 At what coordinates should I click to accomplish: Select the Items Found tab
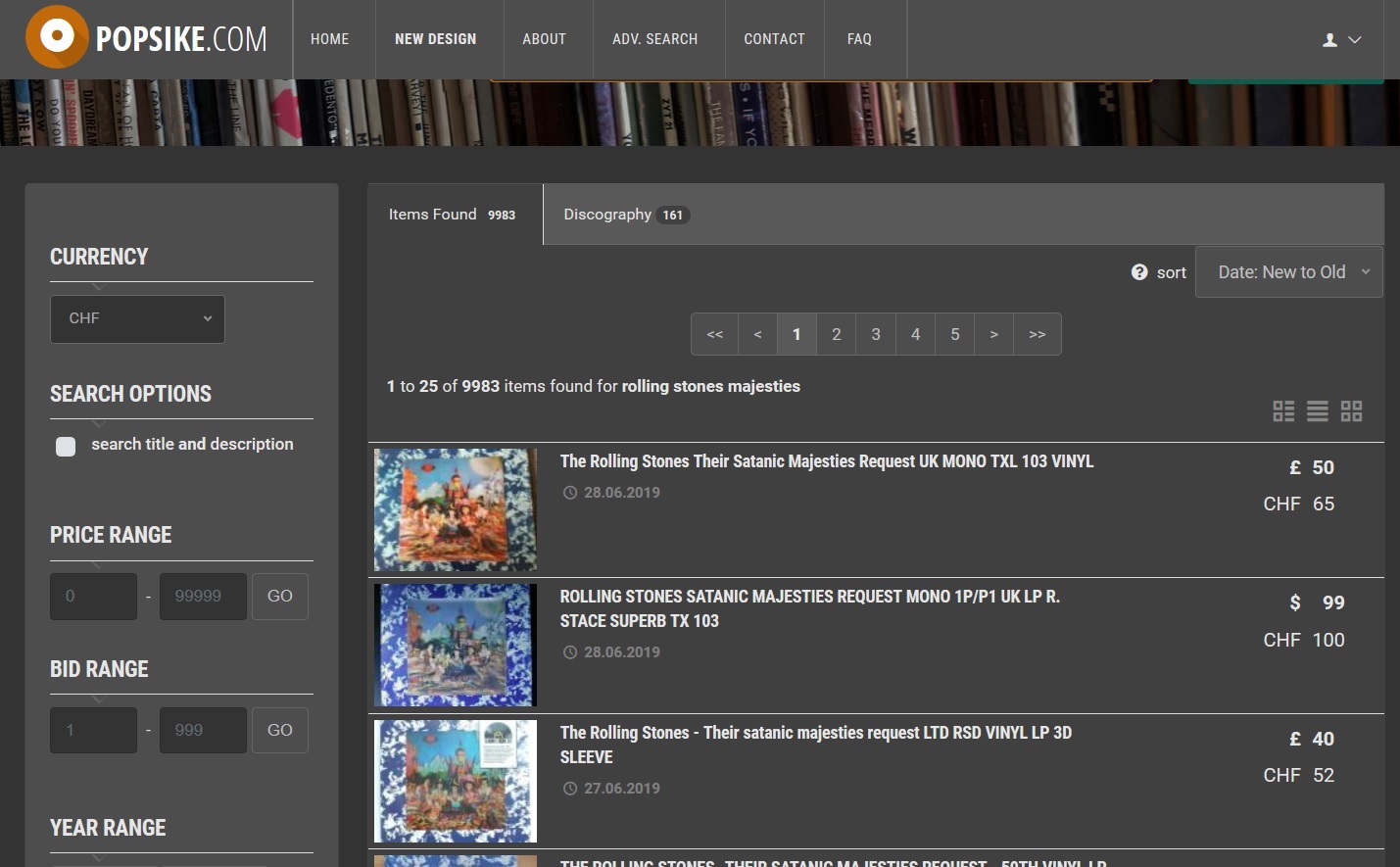(453, 215)
